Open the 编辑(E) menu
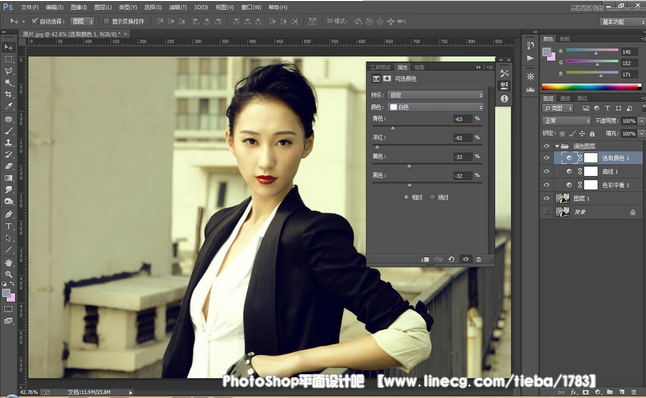The height and width of the screenshot is (398, 646). (54, 7)
